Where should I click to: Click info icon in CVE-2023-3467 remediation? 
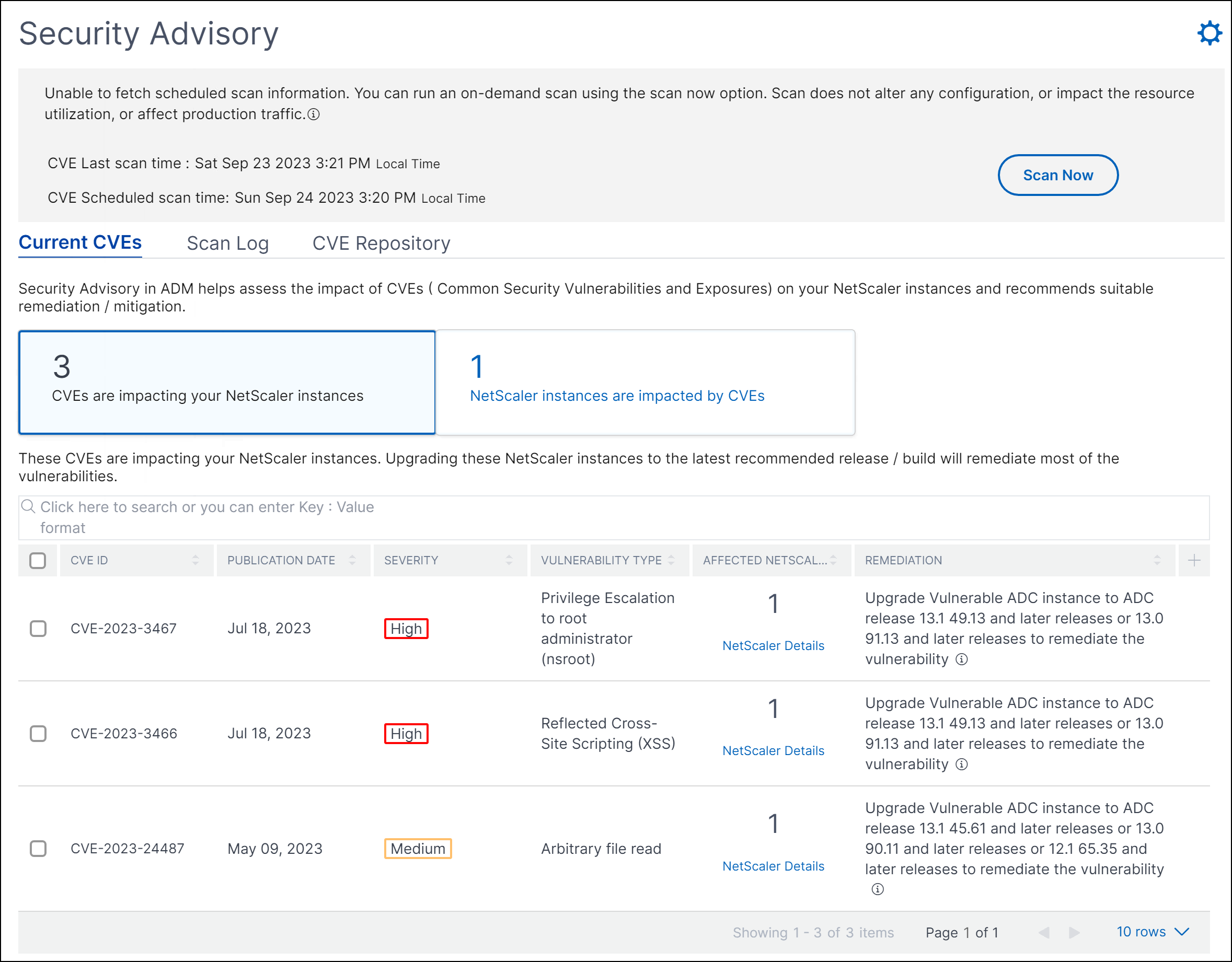click(962, 659)
